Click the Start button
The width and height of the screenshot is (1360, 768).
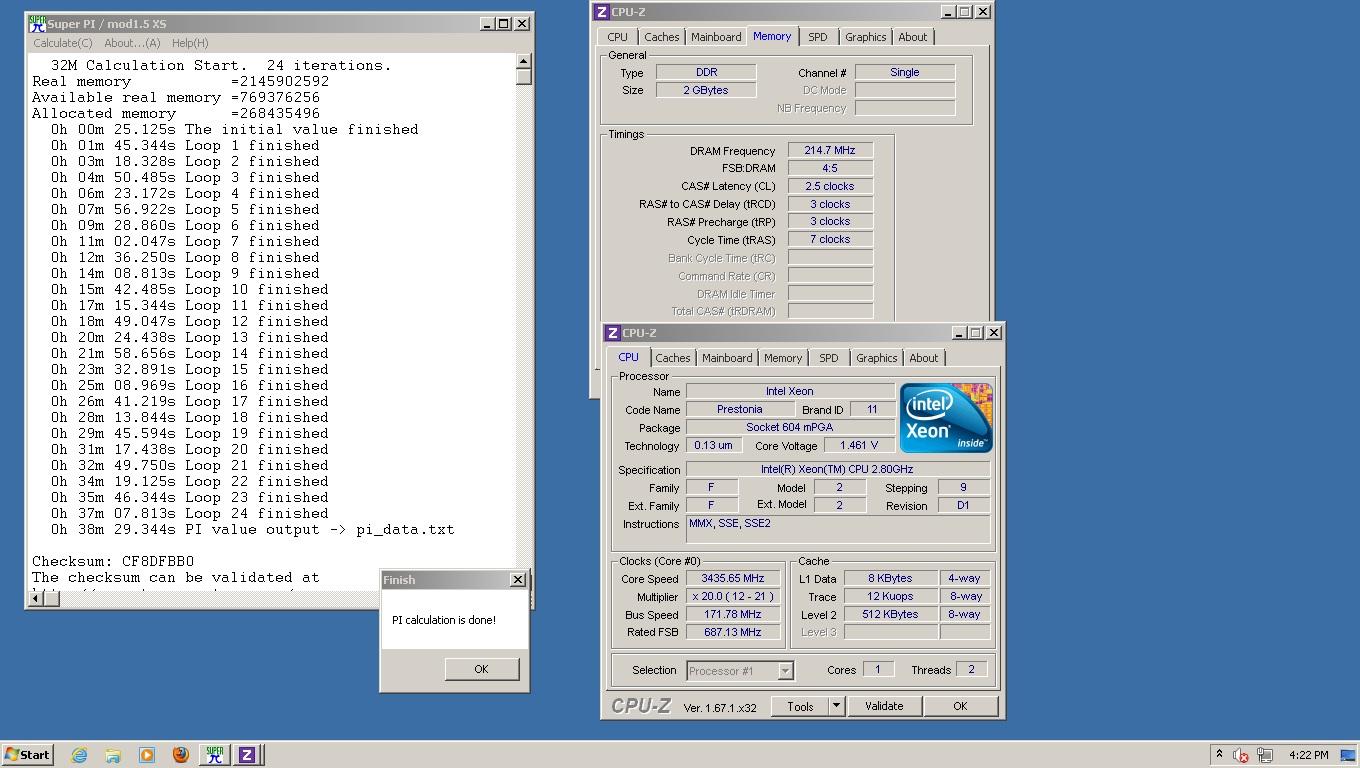27,755
